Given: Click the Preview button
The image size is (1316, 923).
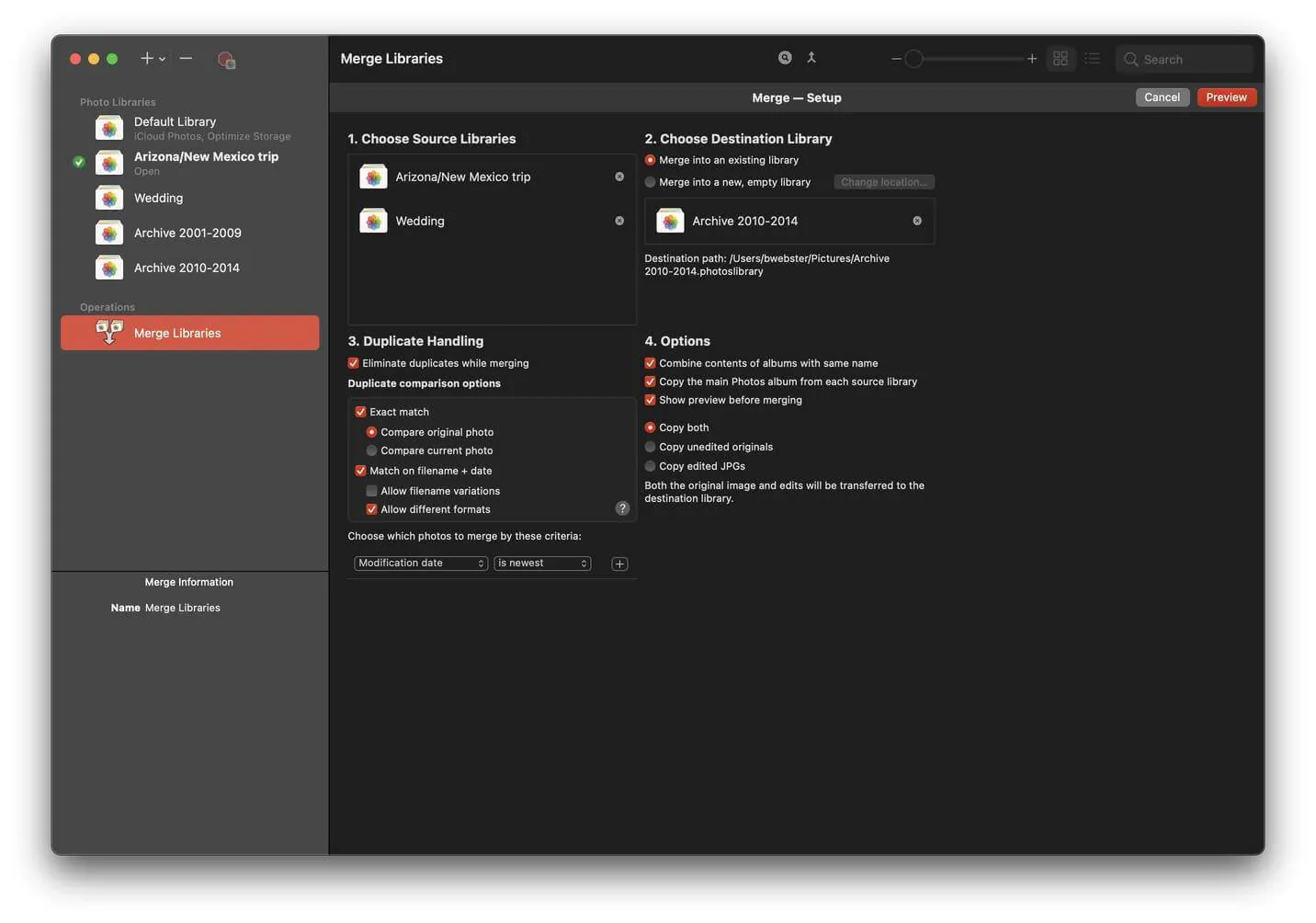Looking at the screenshot, I should pyautogui.click(x=1226, y=97).
